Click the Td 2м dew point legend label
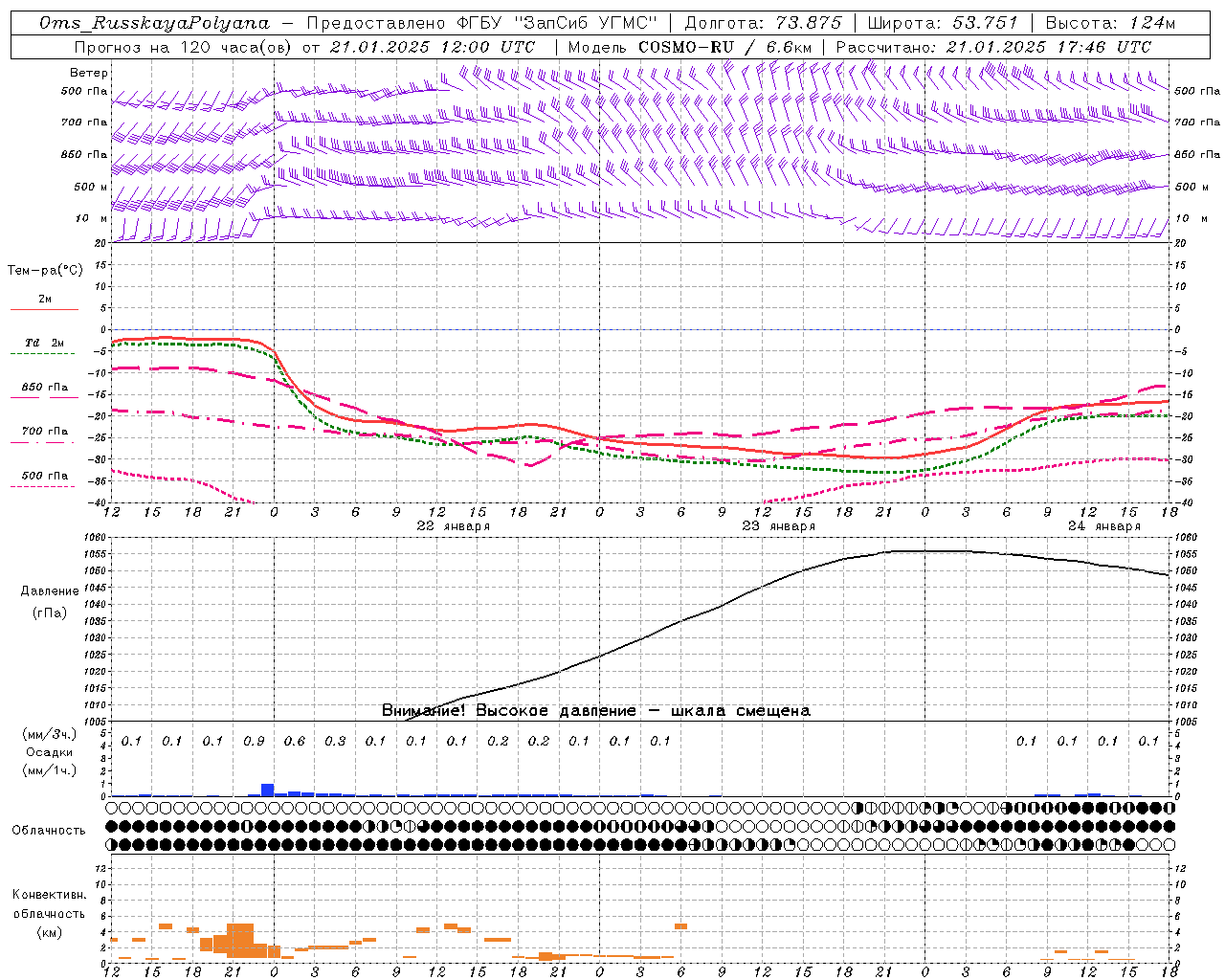This screenshot has height=980, width=1225. point(45,343)
